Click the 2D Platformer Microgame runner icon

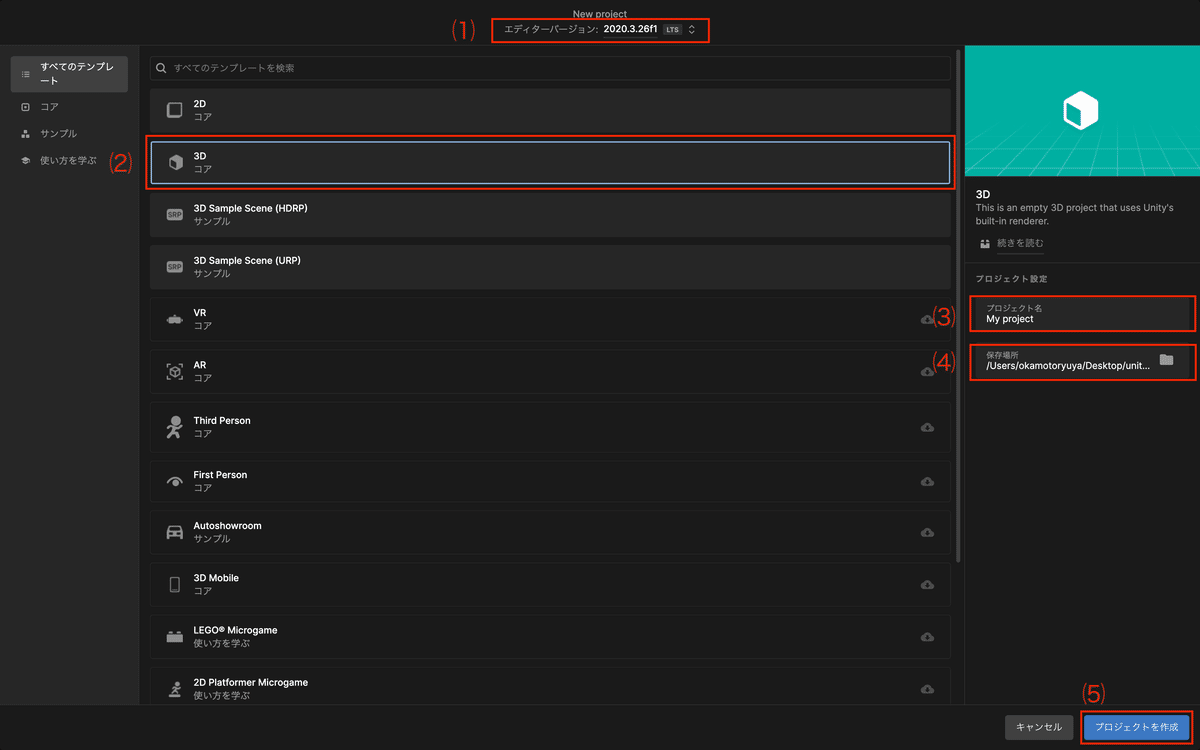tap(175, 688)
